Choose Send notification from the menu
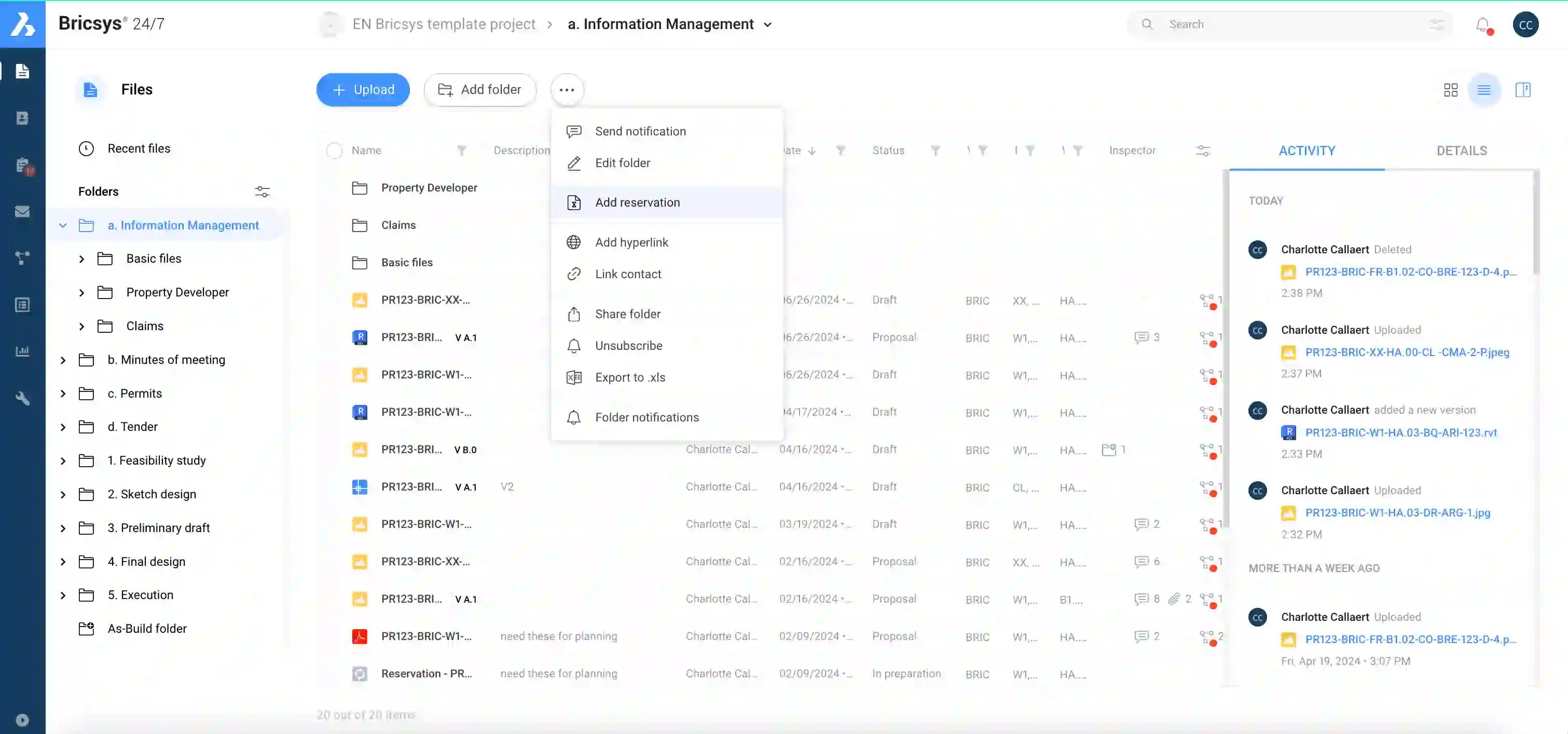This screenshot has height=734, width=1568. coord(667,131)
